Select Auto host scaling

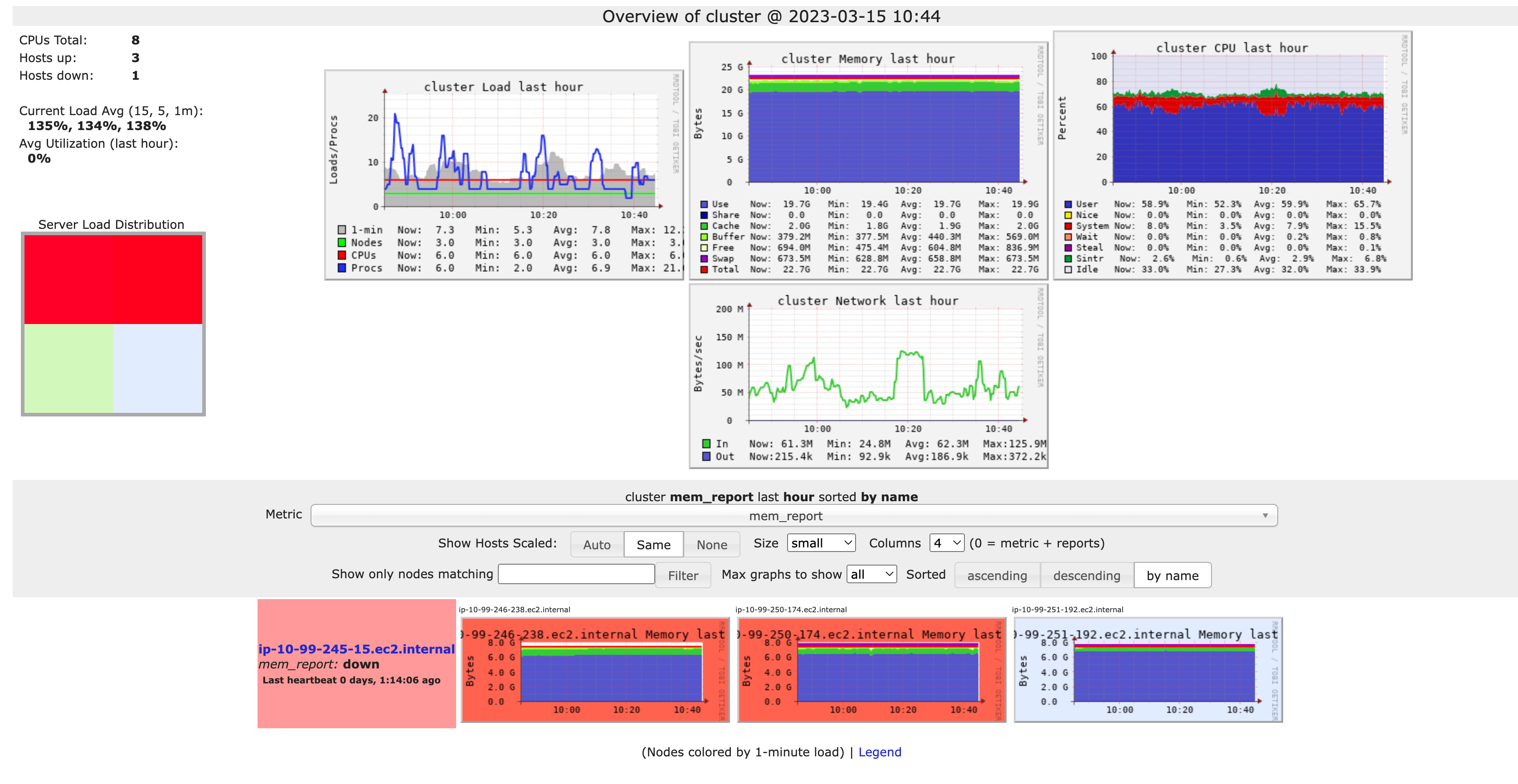(596, 544)
